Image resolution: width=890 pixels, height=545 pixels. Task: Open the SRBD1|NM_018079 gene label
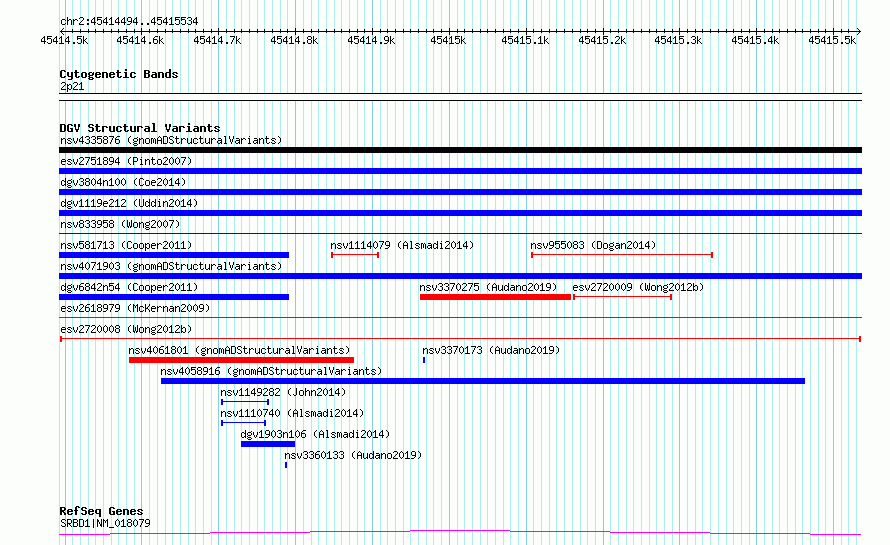[105, 523]
